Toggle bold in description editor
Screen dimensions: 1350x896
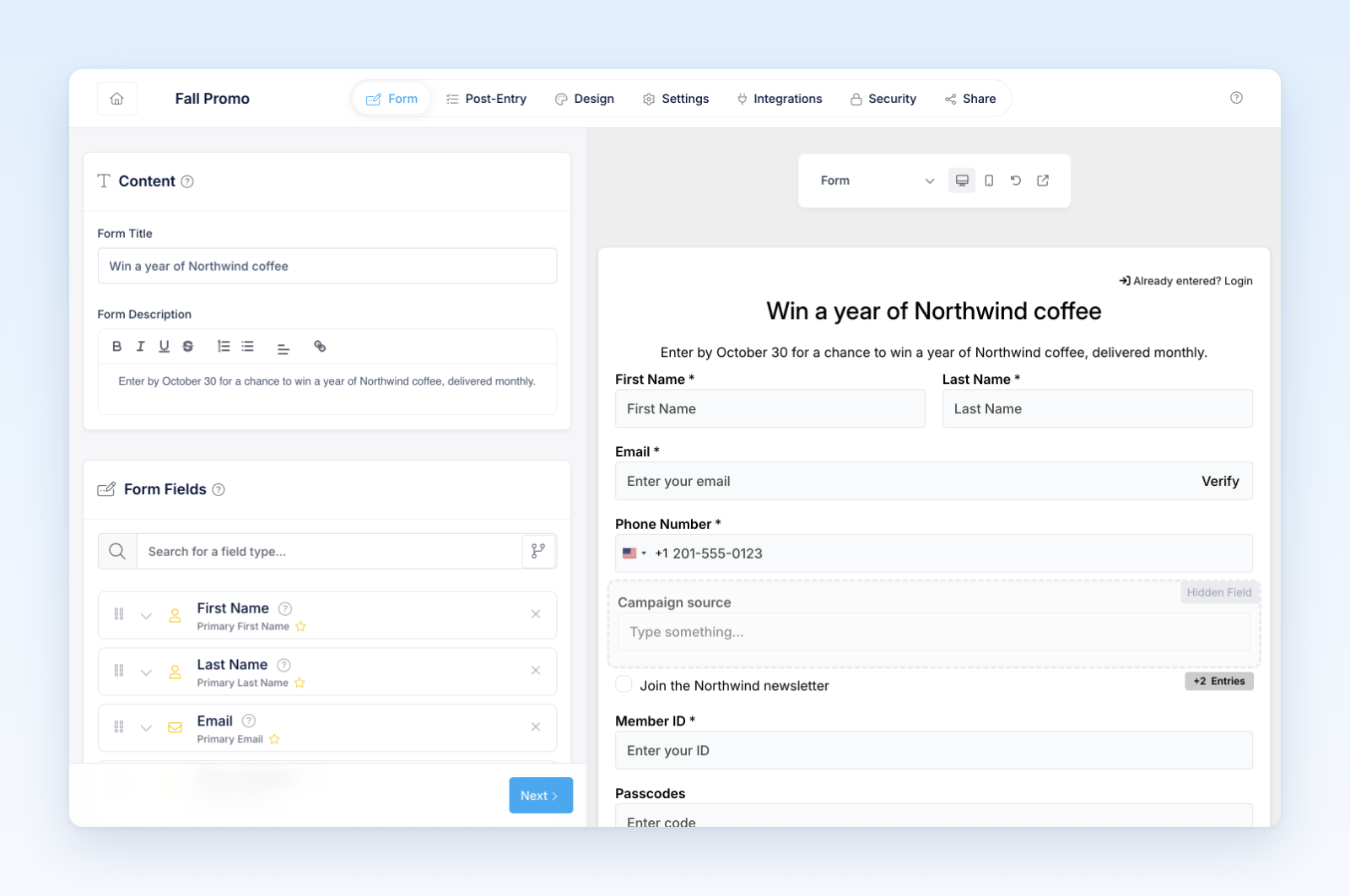click(x=117, y=346)
